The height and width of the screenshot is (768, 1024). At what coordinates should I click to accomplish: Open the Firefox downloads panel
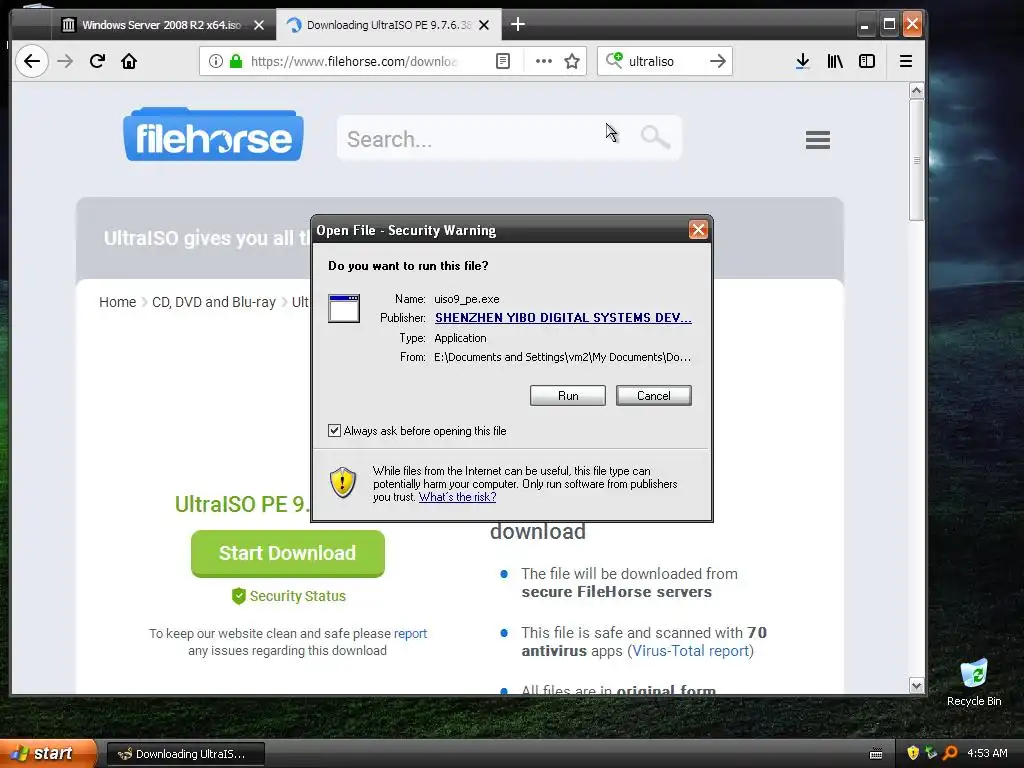pos(803,61)
